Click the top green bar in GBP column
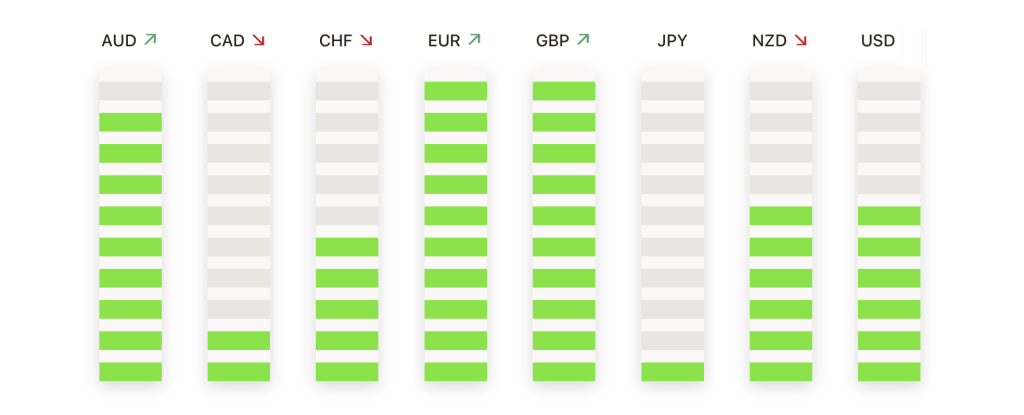 click(564, 91)
